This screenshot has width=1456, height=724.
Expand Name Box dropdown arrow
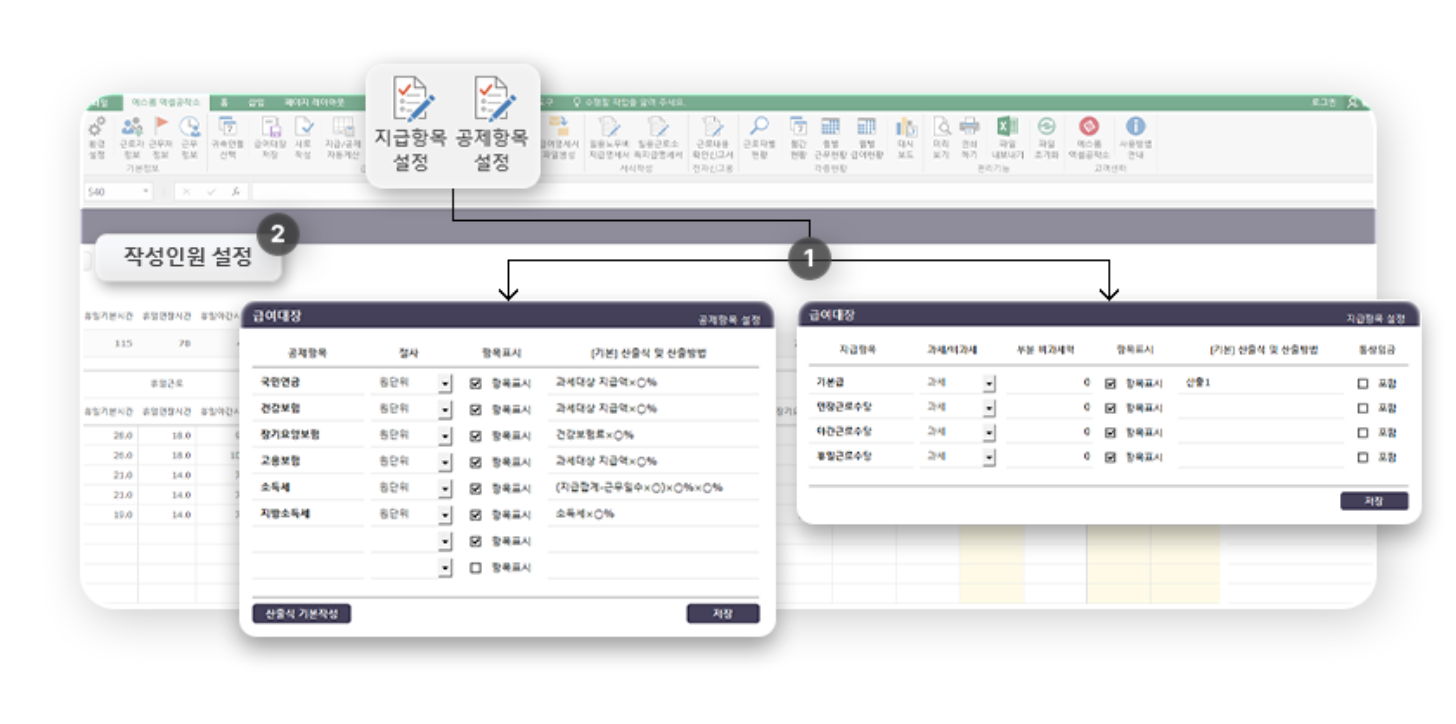pos(146,191)
